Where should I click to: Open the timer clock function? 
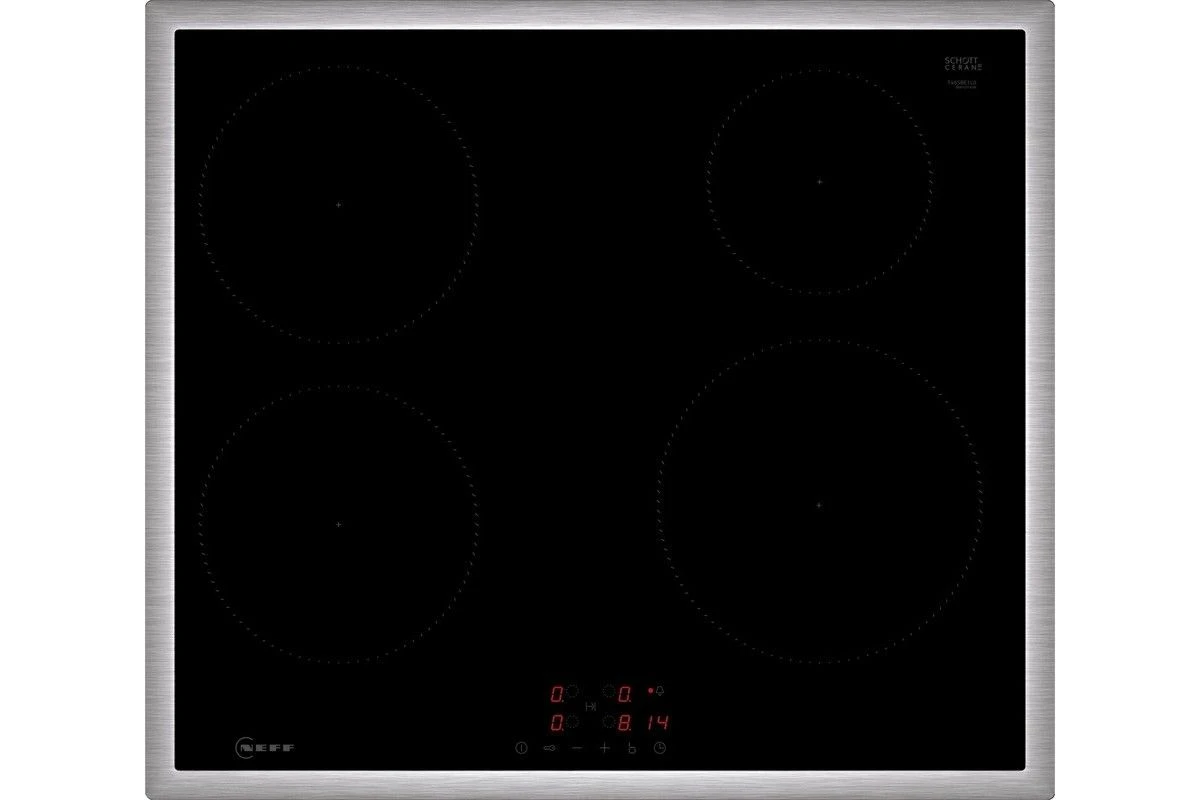[661, 747]
